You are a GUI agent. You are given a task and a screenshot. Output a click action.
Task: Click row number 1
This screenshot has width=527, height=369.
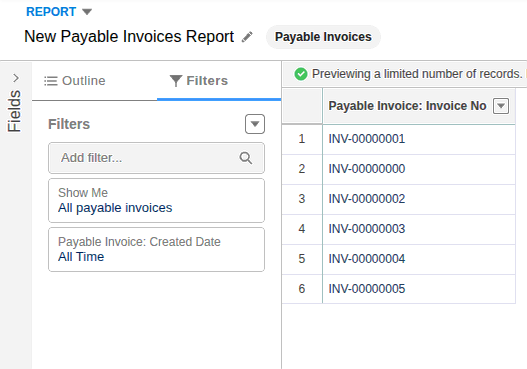coord(302,139)
